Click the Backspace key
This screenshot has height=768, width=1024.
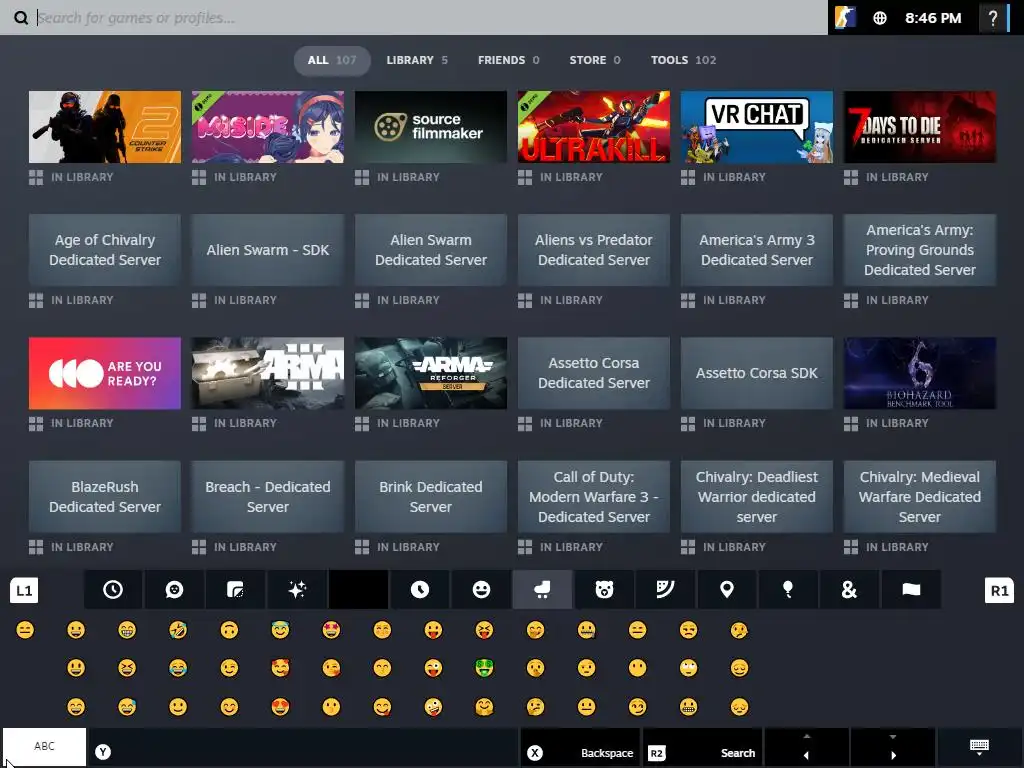point(581,748)
